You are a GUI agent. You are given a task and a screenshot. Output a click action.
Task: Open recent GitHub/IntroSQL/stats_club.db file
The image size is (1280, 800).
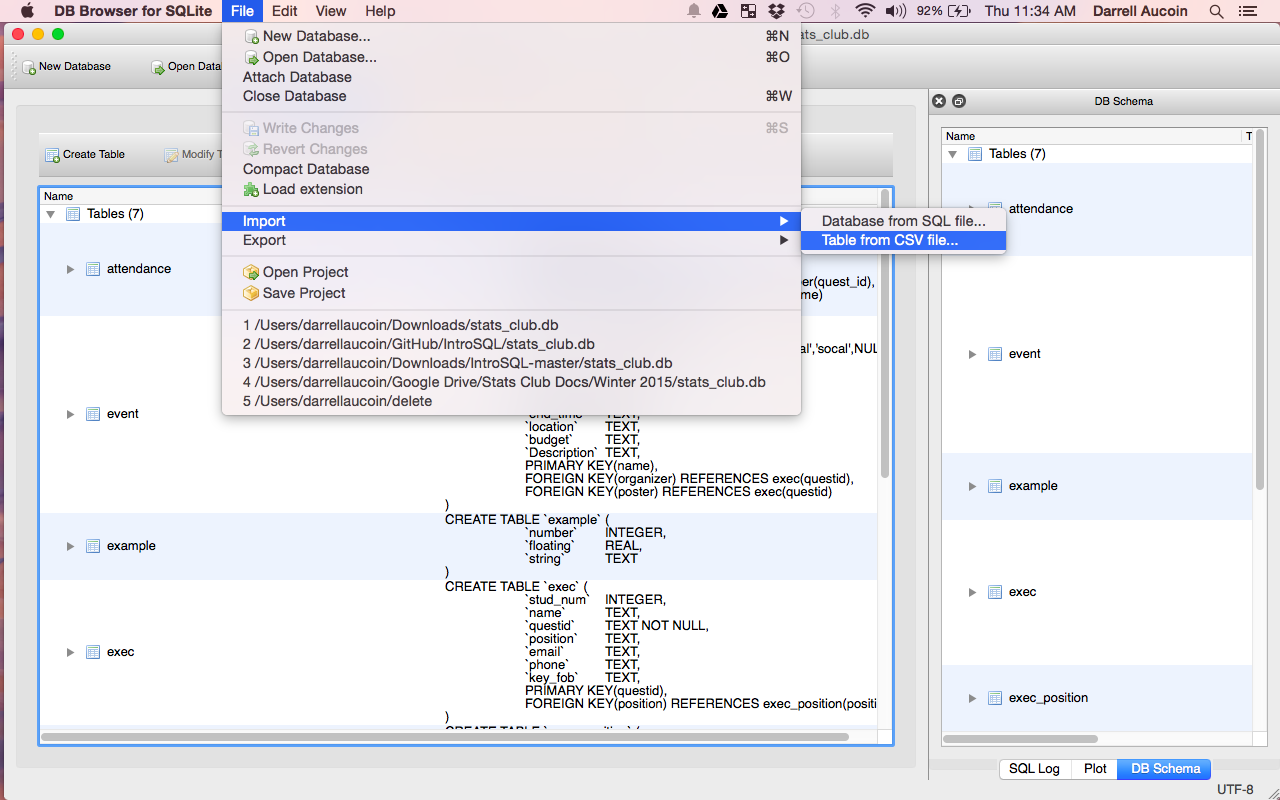coord(511,344)
